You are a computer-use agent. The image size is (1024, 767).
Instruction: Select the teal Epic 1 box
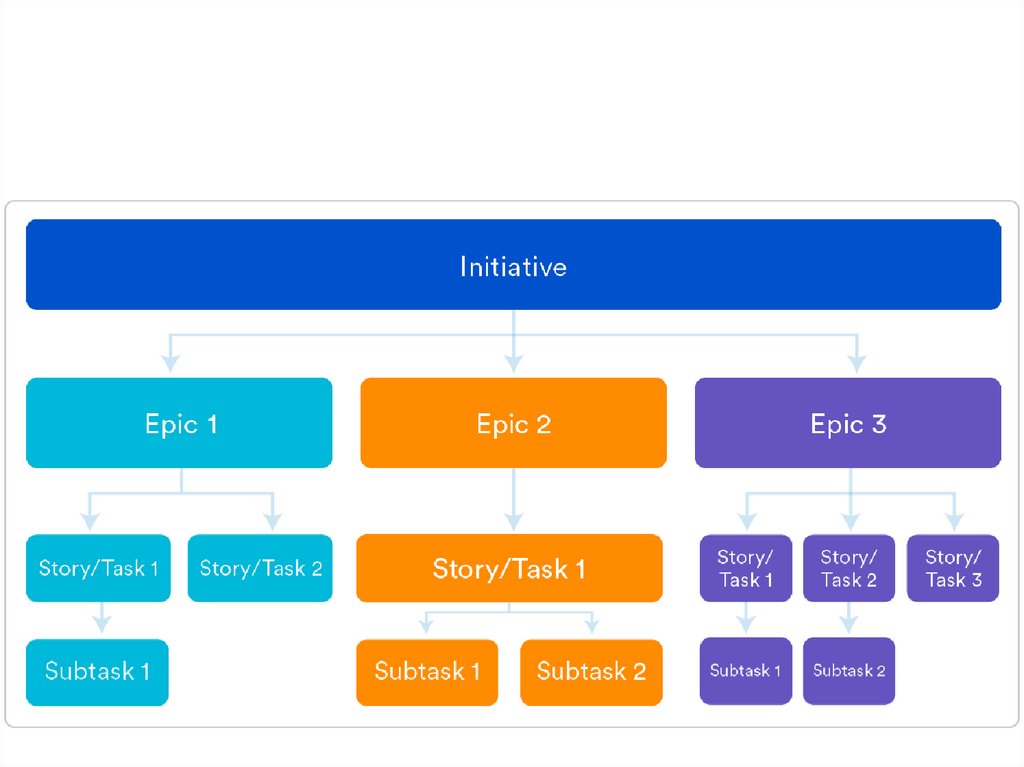[x=179, y=423]
